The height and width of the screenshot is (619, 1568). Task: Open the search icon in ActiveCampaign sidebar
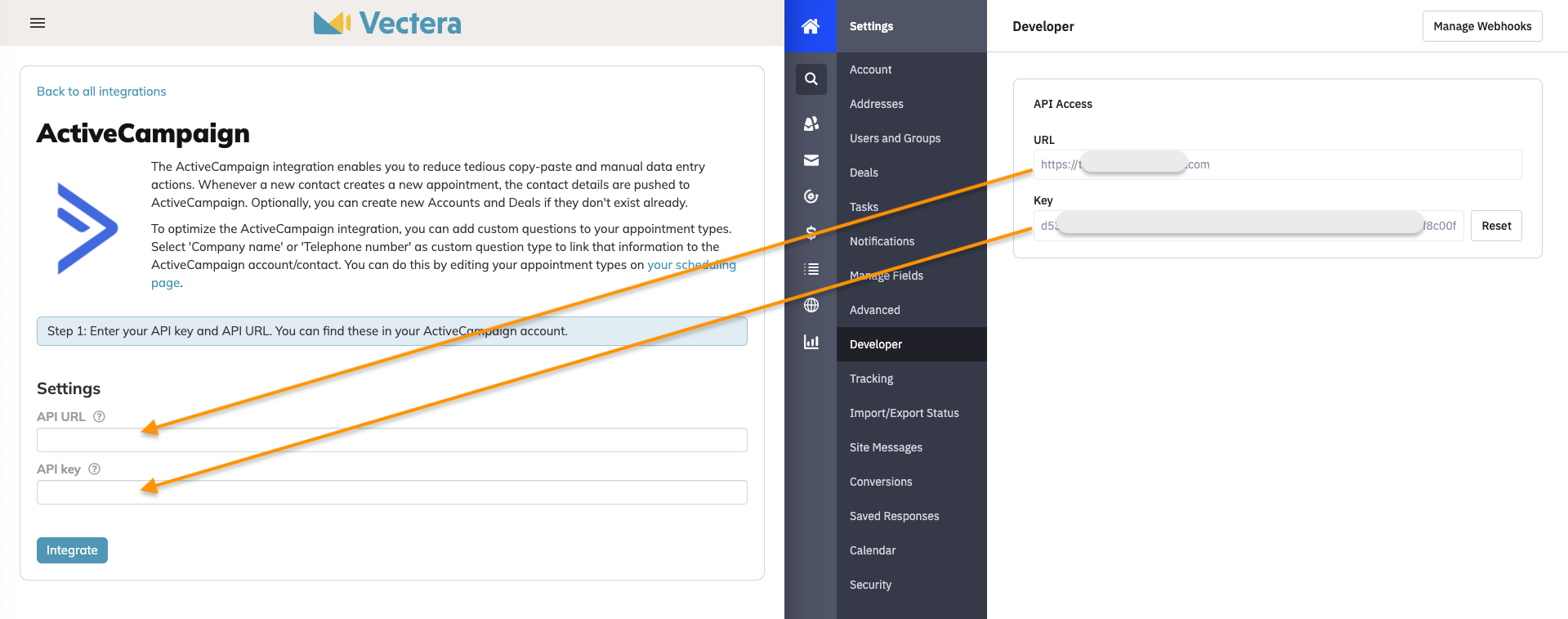pos(811,79)
